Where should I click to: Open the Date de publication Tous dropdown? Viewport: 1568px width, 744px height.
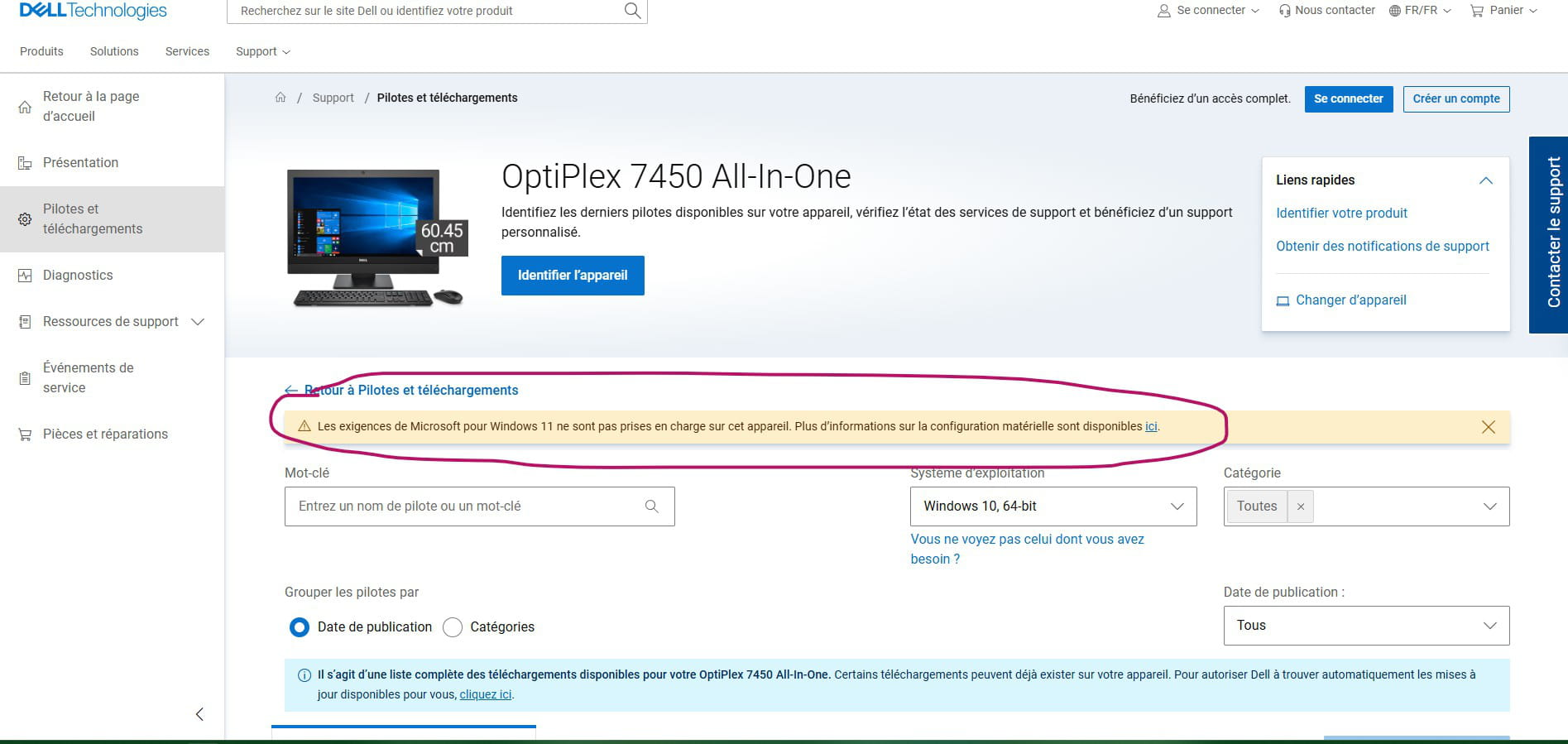coord(1367,626)
